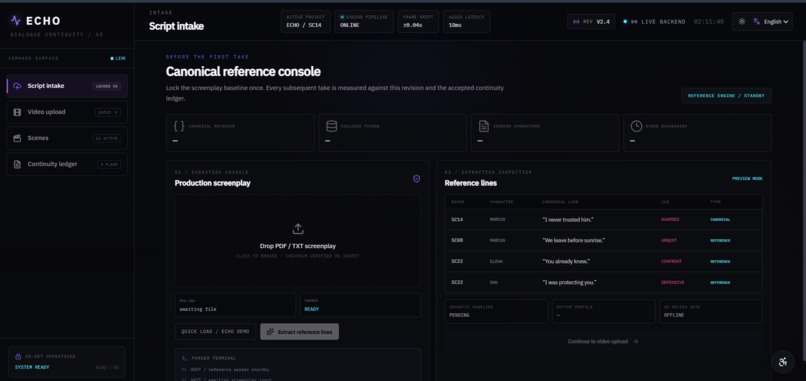Image resolution: width=806 pixels, height=381 pixels.
Task: Open the accessibility wheelchair button
Action: coord(783,362)
